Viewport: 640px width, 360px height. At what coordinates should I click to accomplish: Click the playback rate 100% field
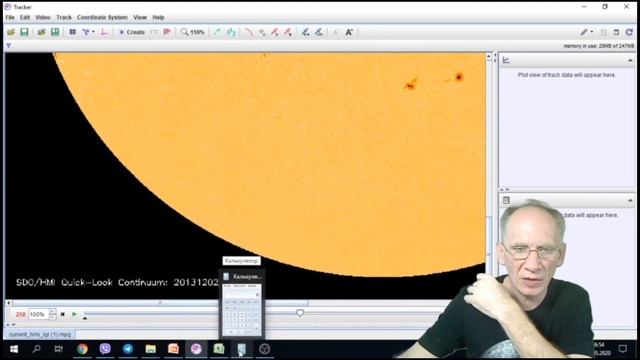[38, 314]
